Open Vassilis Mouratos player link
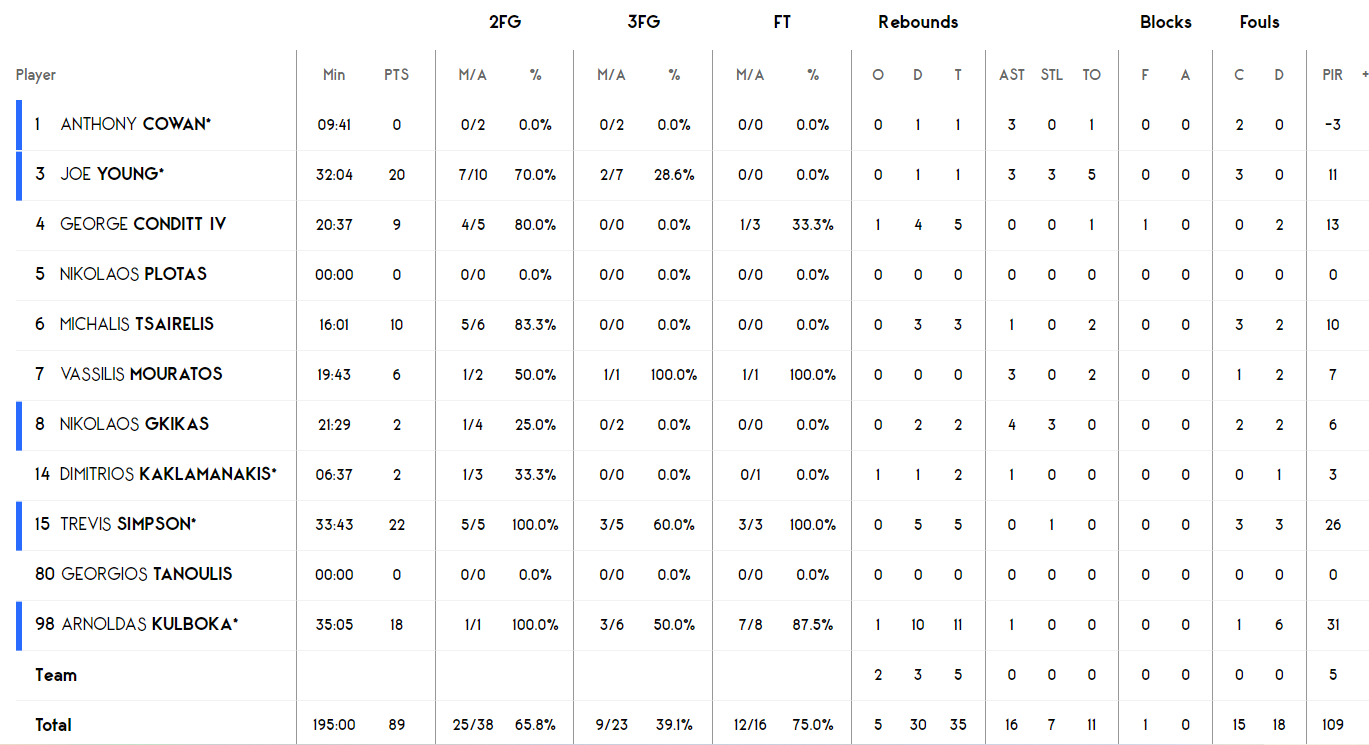 [141, 374]
